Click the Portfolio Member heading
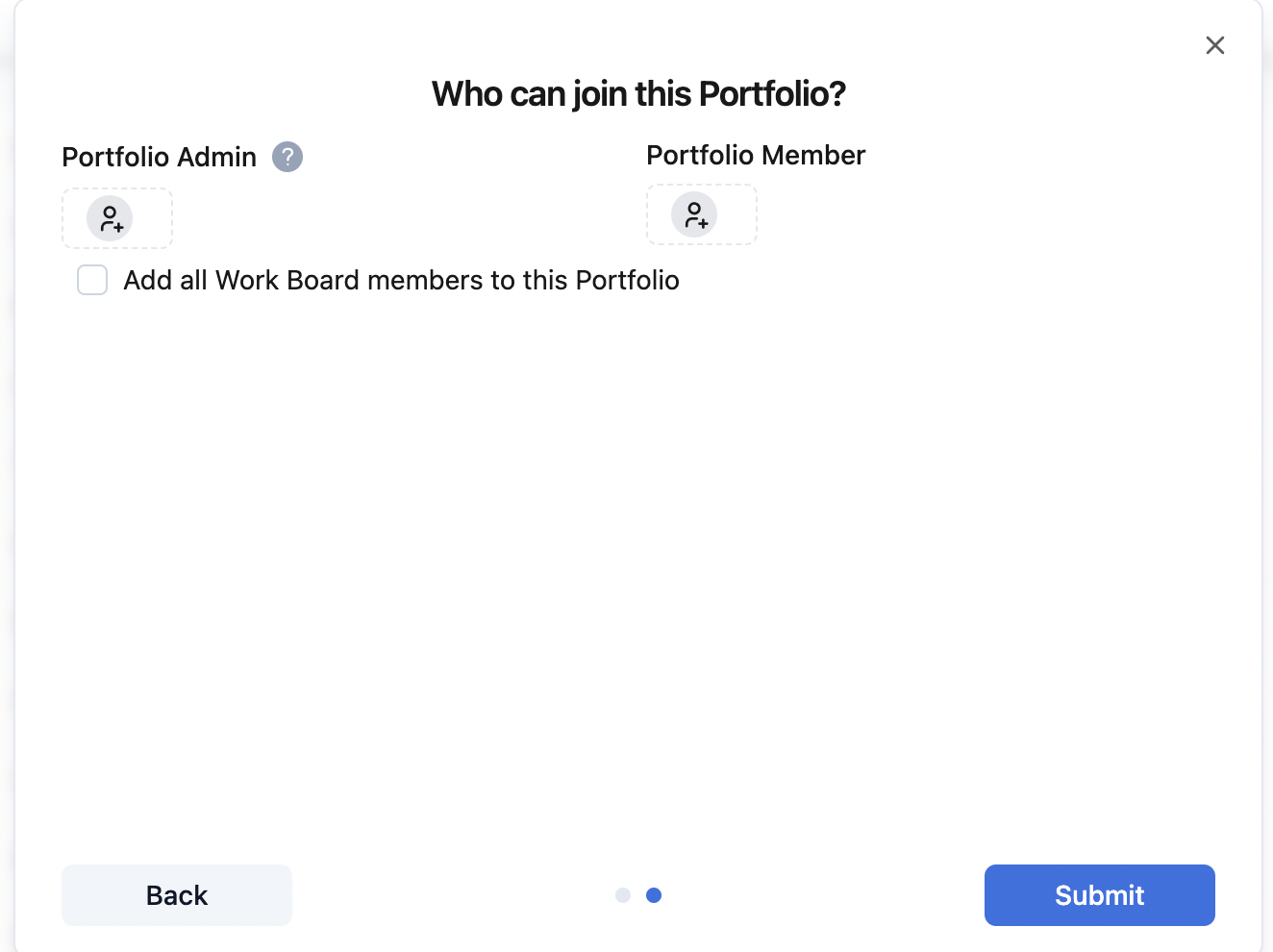This screenshot has width=1273, height=952. 756,155
